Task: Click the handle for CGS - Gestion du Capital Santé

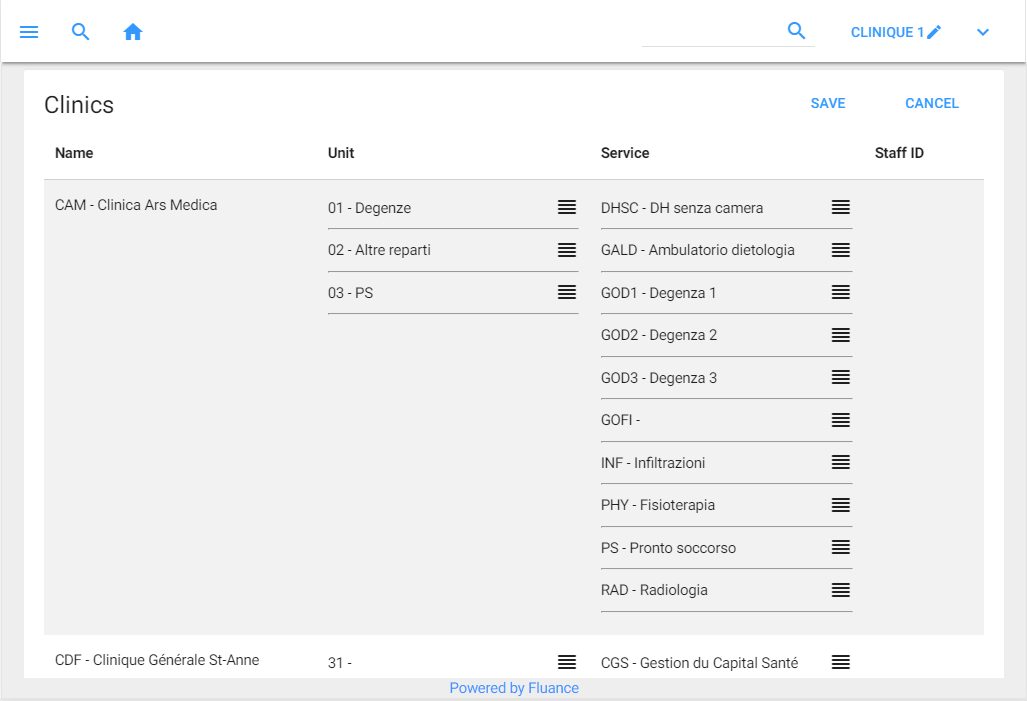Action: pyautogui.click(x=841, y=662)
